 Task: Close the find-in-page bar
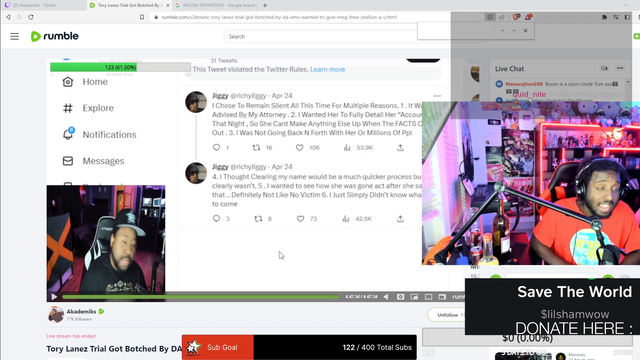point(526,31)
